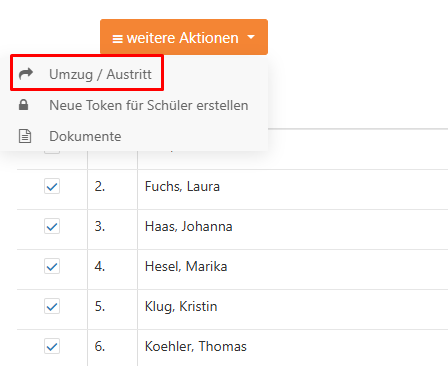
Task: Uncheck the checkbox for Fuchs, Laura
Action: click(x=52, y=186)
